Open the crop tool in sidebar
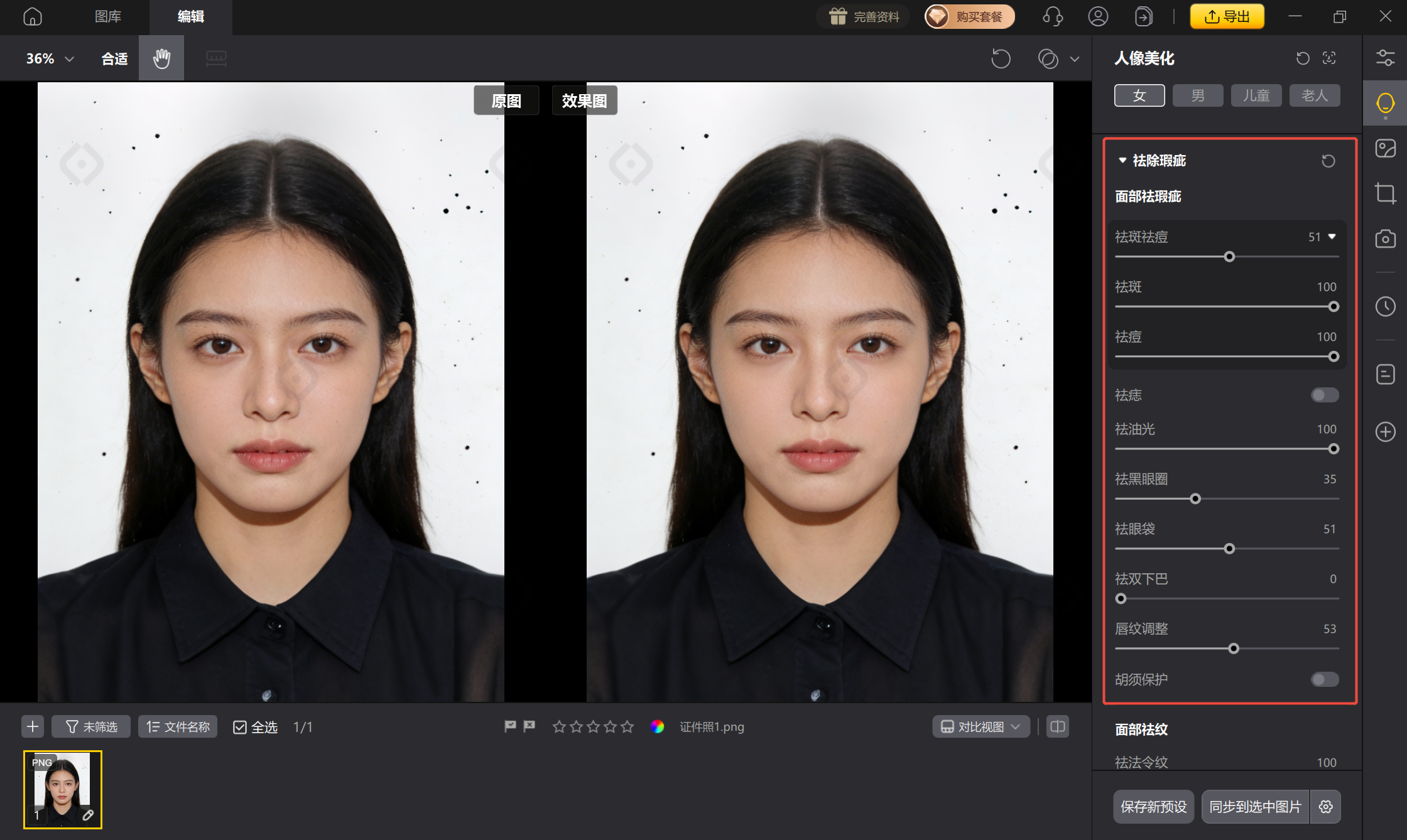1407x840 pixels. pyautogui.click(x=1385, y=193)
